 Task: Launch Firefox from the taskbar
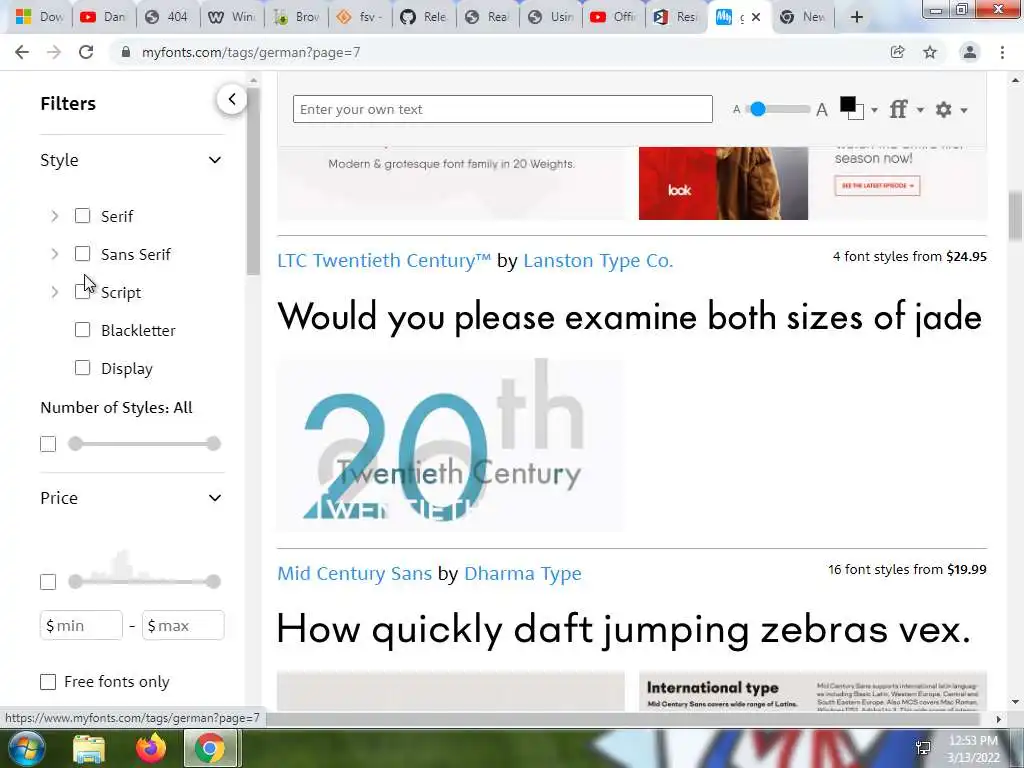150,748
